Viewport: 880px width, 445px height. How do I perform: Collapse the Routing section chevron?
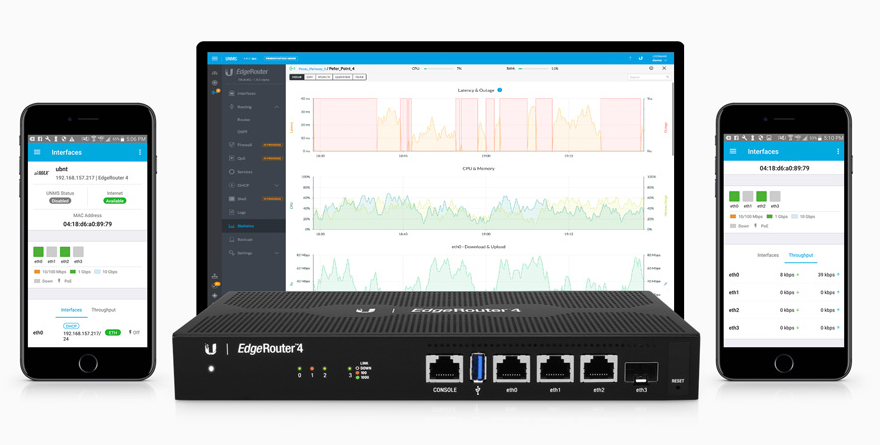tap(277, 107)
